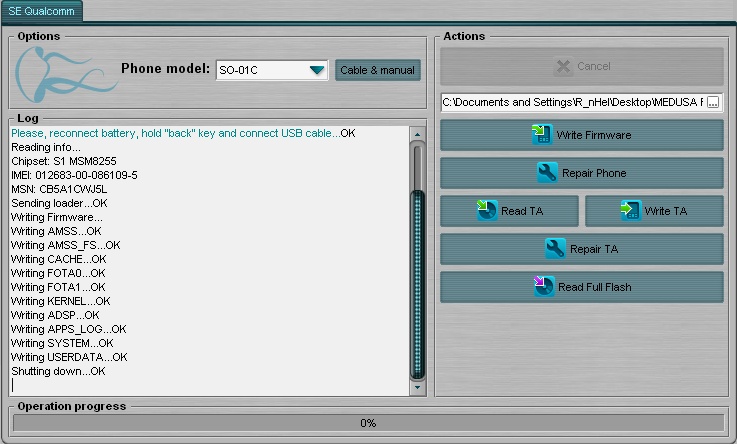Click the 'Writing Firmware...' log line
737x447 pixels.
point(57,217)
